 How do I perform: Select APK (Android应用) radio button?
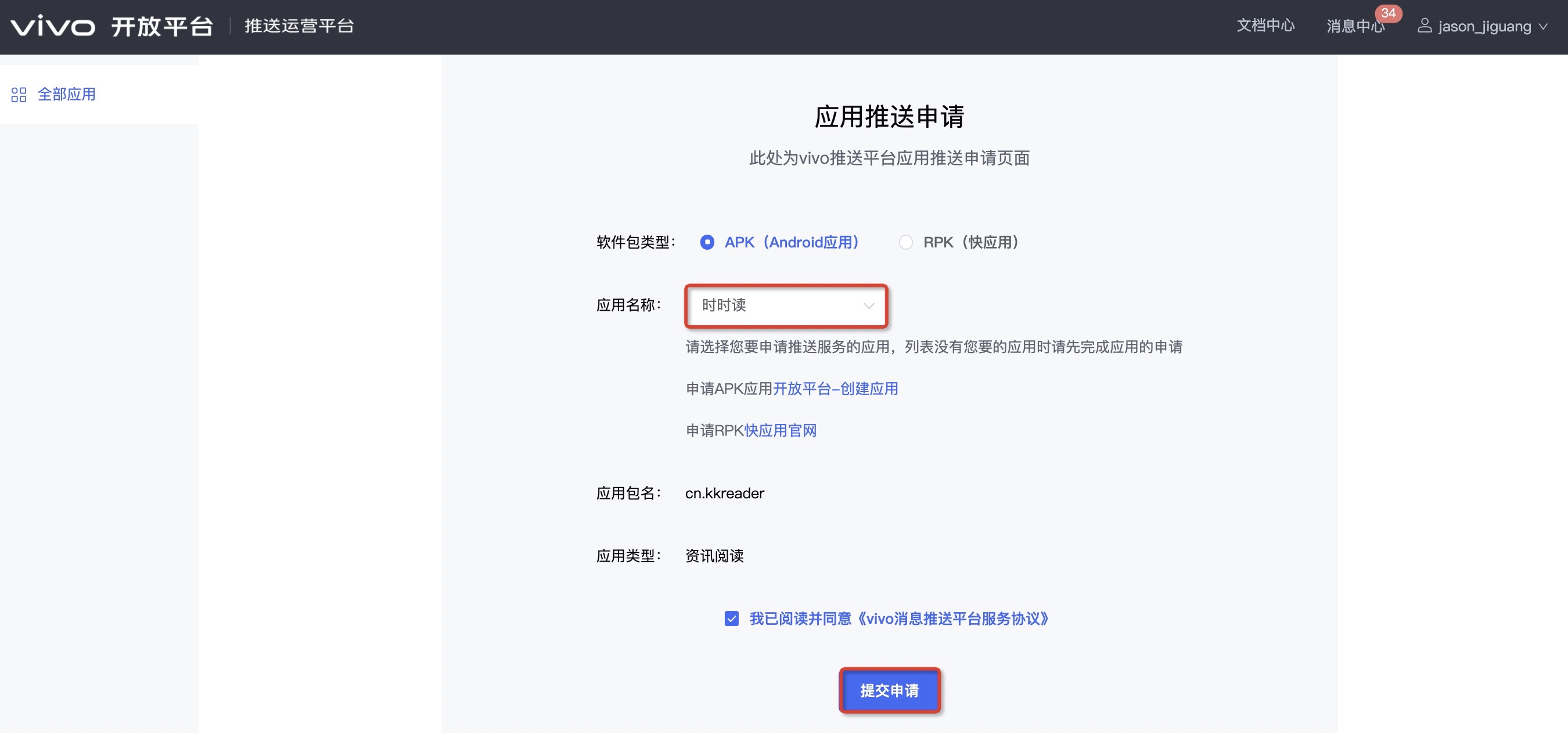tap(707, 242)
